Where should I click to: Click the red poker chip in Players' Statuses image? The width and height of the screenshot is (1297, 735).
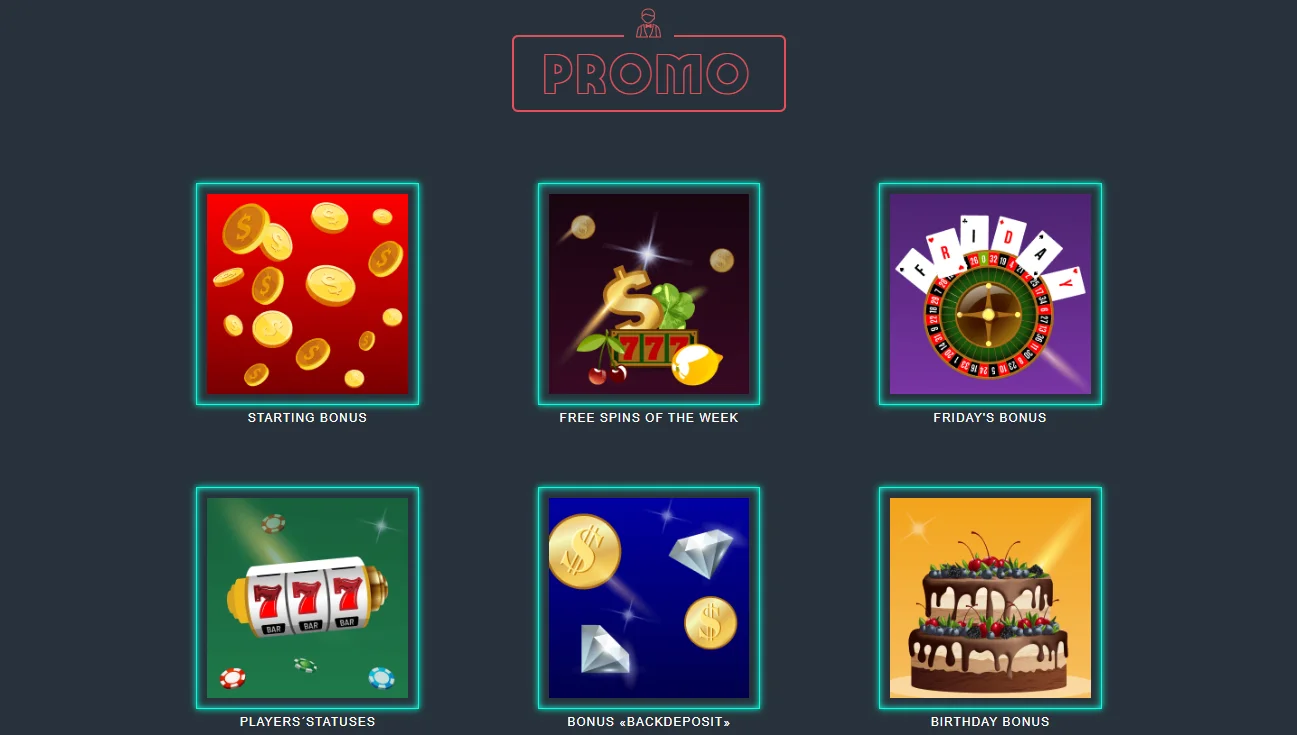point(233,678)
